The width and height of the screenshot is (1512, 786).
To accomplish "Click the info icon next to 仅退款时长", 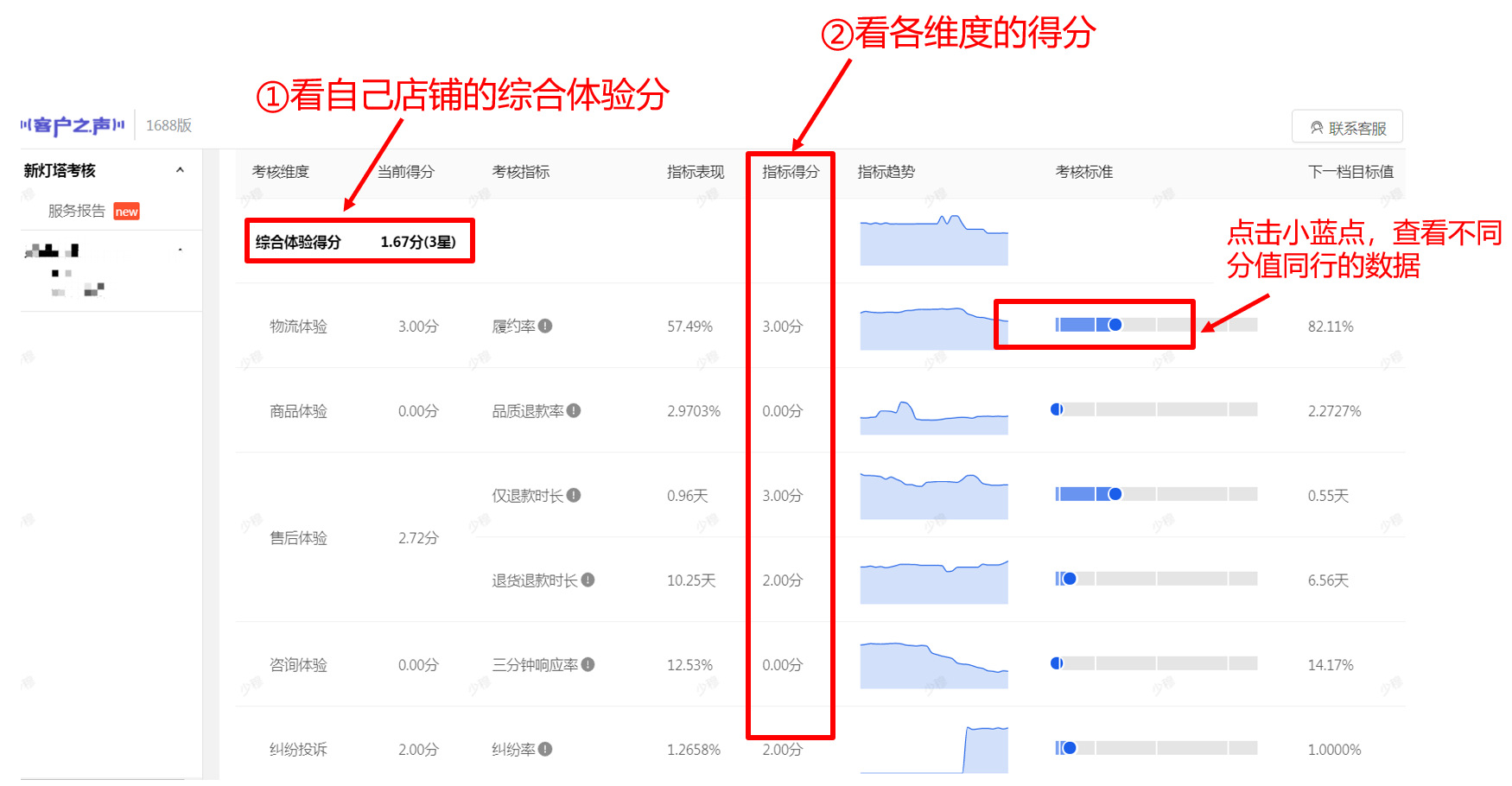I will coord(574,495).
